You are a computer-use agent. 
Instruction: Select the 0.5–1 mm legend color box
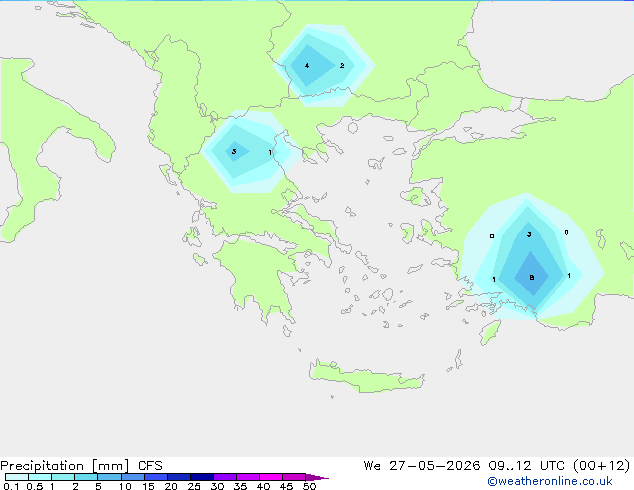point(40,477)
